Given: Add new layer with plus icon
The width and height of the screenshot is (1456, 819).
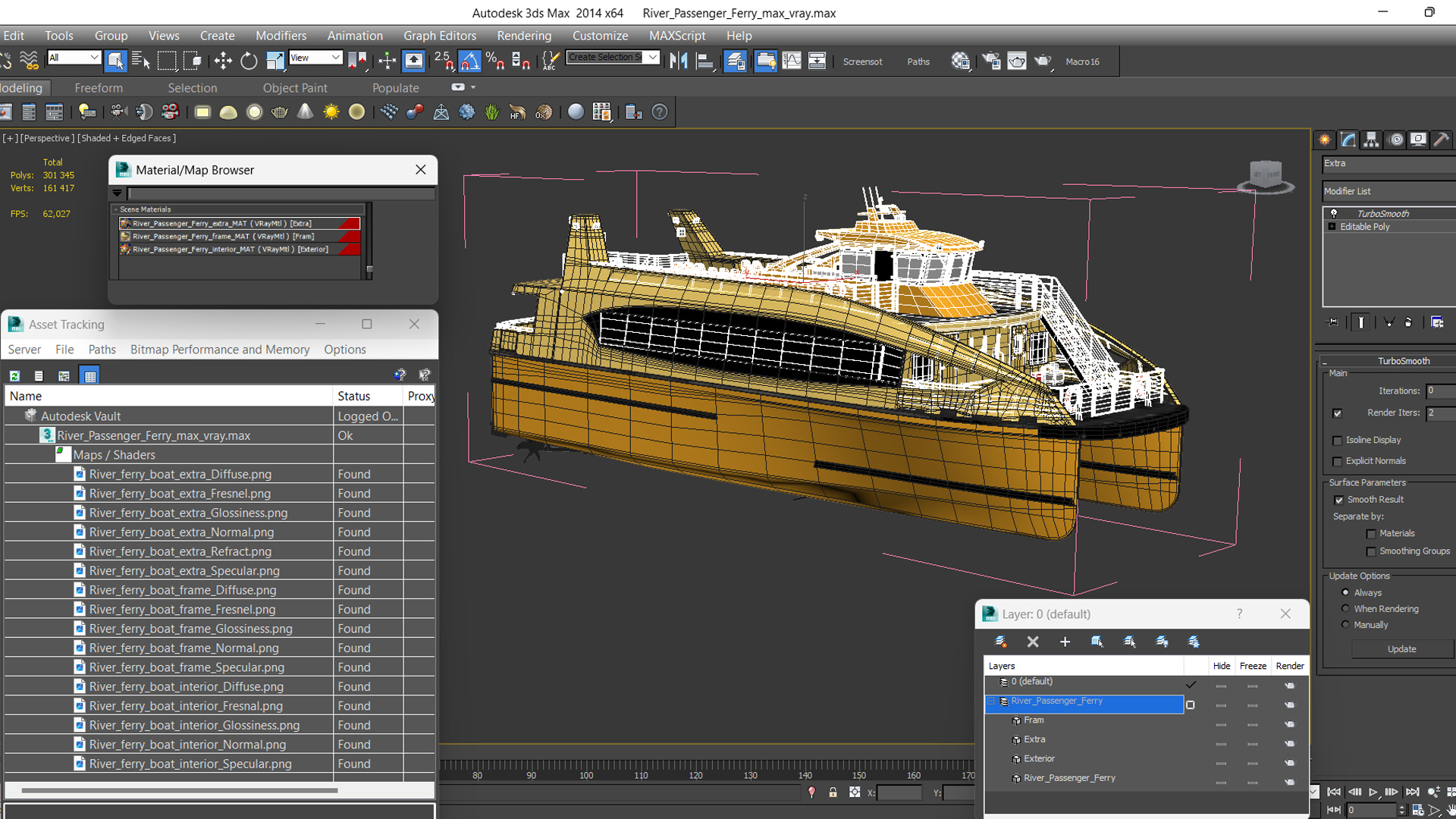Looking at the screenshot, I should (x=1065, y=642).
